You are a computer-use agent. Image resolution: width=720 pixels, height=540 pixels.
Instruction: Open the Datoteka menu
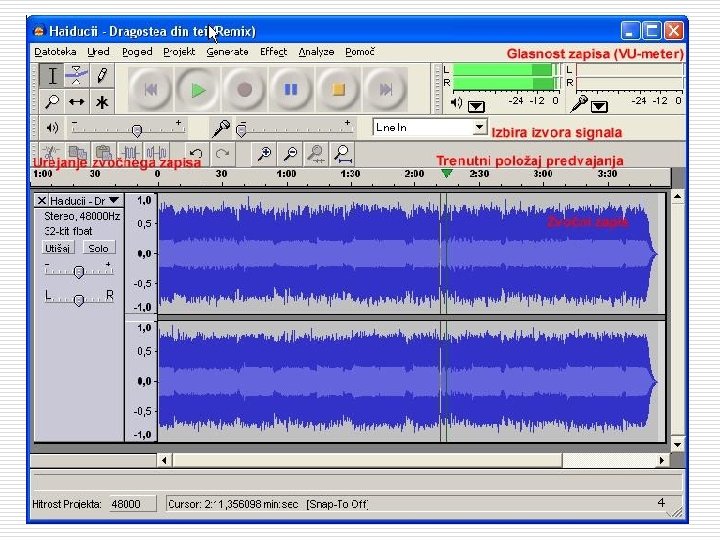tap(55, 52)
